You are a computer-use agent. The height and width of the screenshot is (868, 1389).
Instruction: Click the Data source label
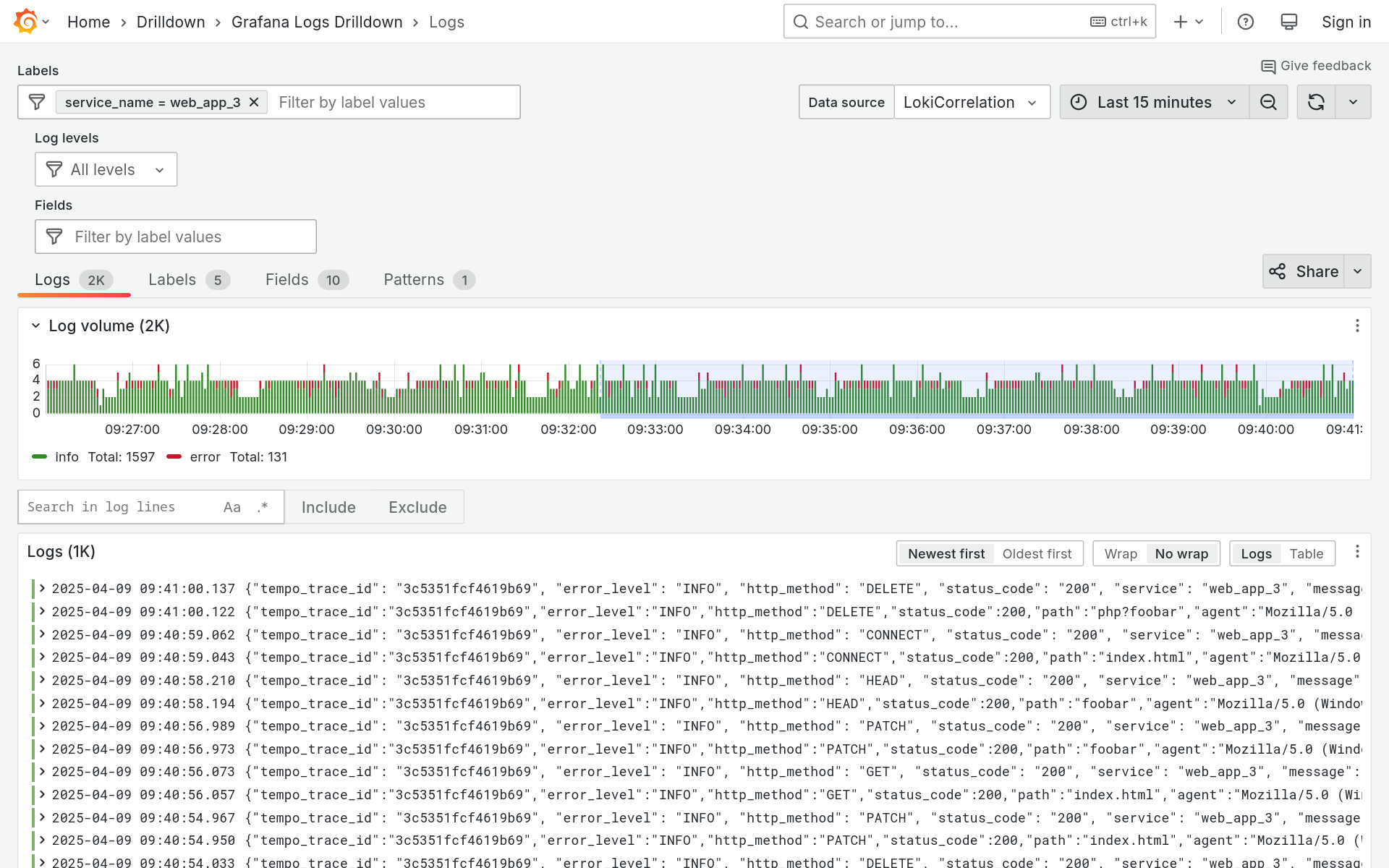pos(846,102)
